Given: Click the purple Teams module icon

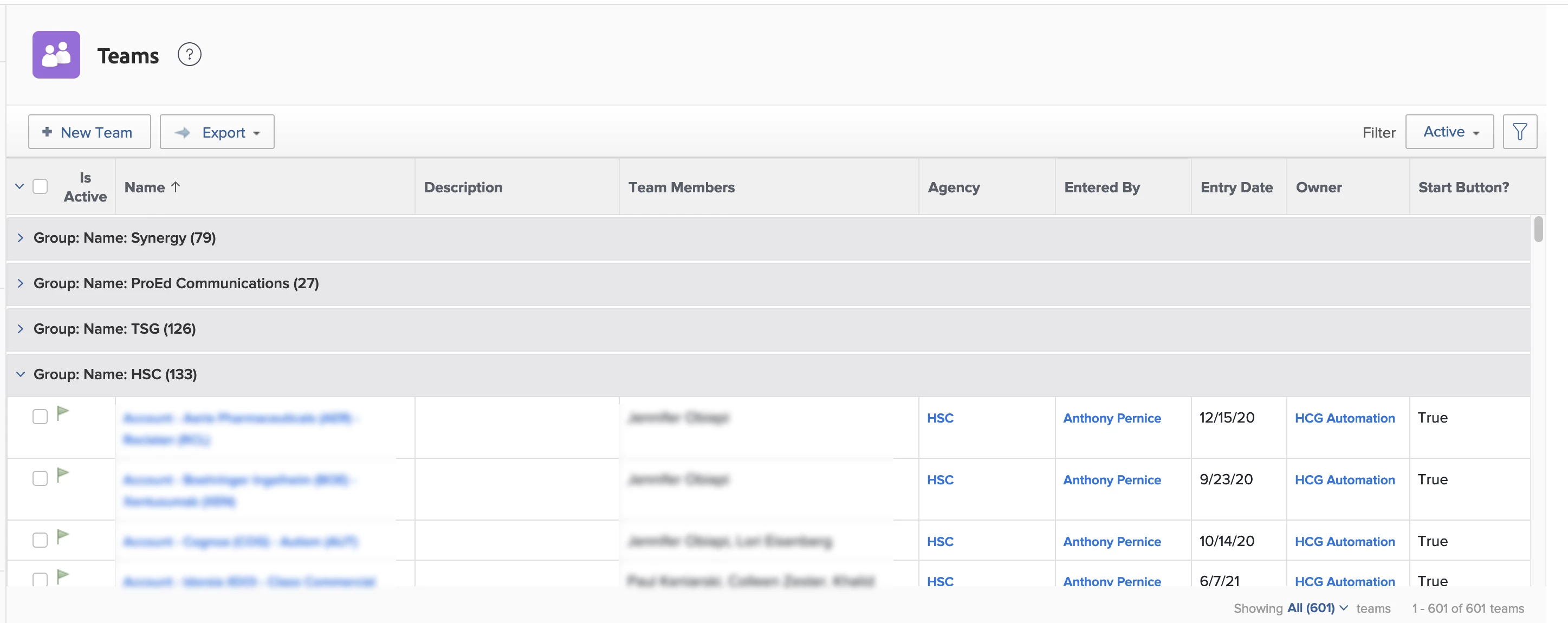Looking at the screenshot, I should [56, 55].
